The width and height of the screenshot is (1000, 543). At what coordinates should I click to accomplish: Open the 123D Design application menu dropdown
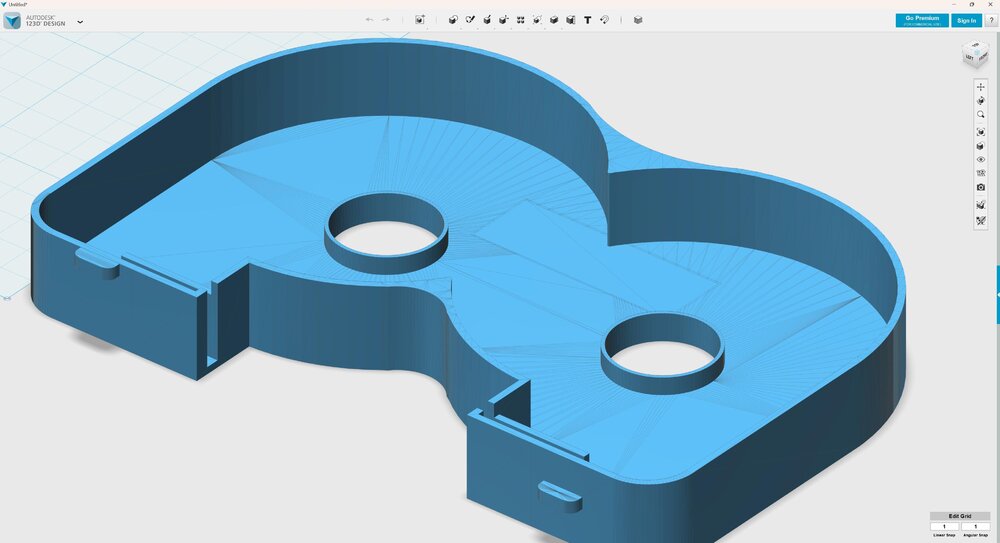coord(80,21)
